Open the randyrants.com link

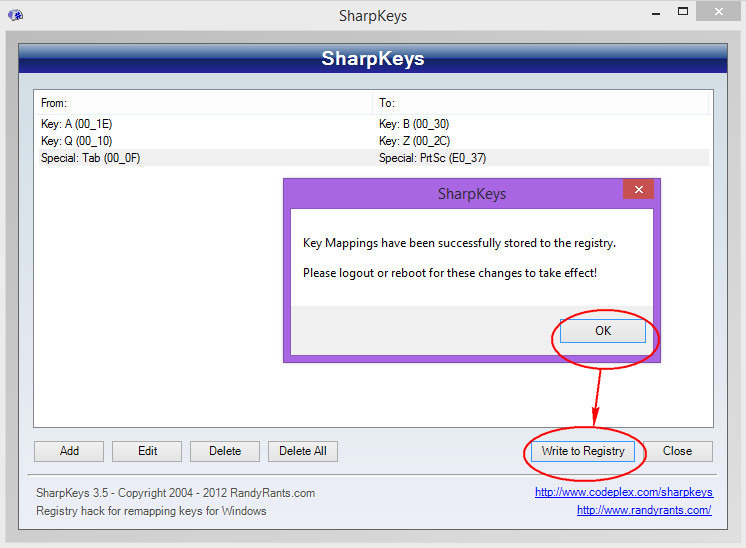[644, 510]
